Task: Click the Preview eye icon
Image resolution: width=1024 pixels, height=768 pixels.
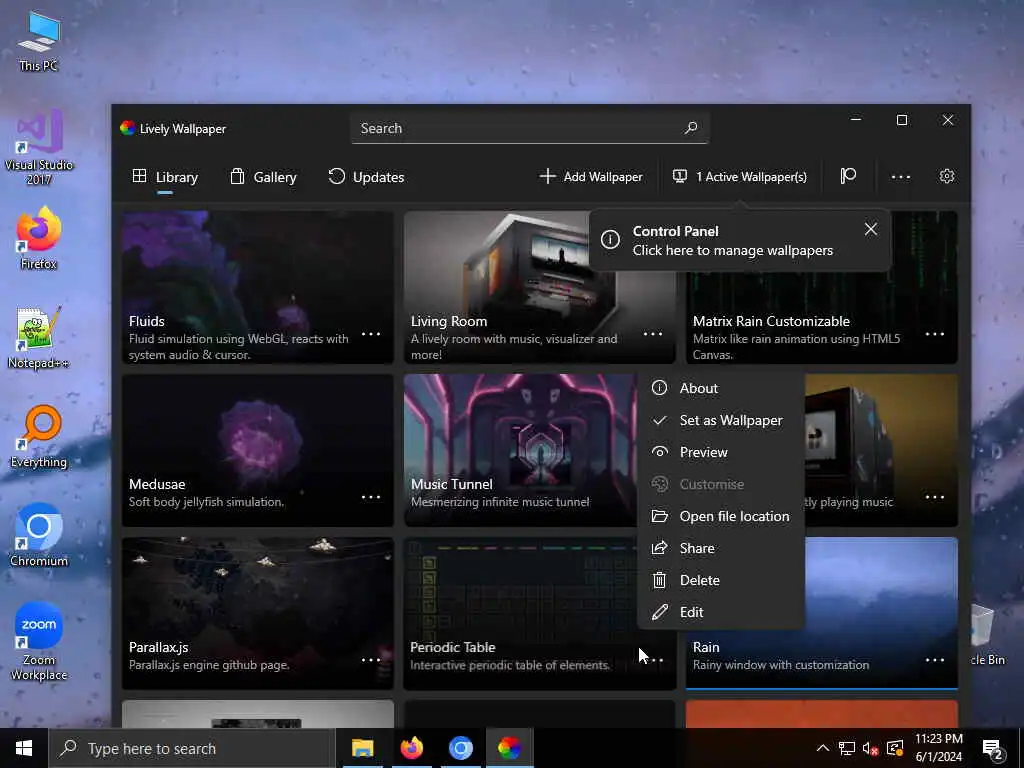Action: 660,452
